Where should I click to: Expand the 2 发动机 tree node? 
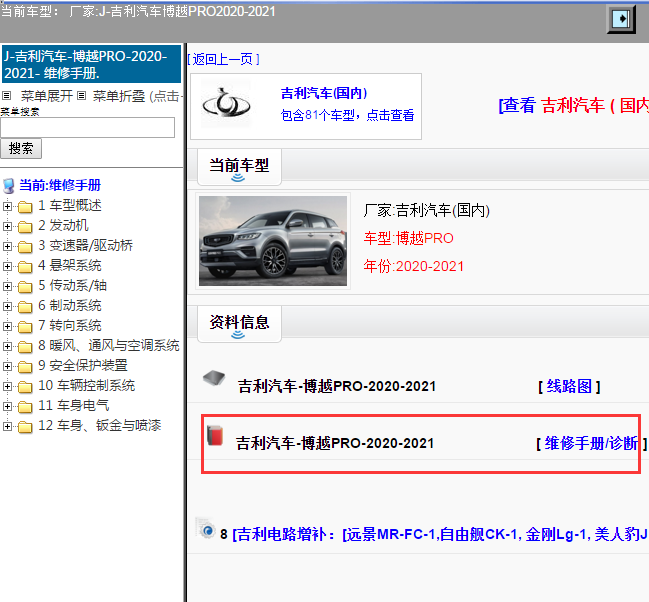click(x=7, y=226)
